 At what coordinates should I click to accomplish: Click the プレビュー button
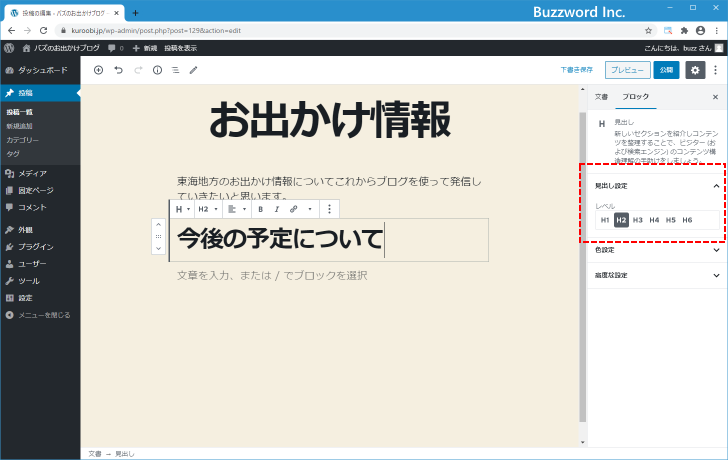pyautogui.click(x=627, y=70)
